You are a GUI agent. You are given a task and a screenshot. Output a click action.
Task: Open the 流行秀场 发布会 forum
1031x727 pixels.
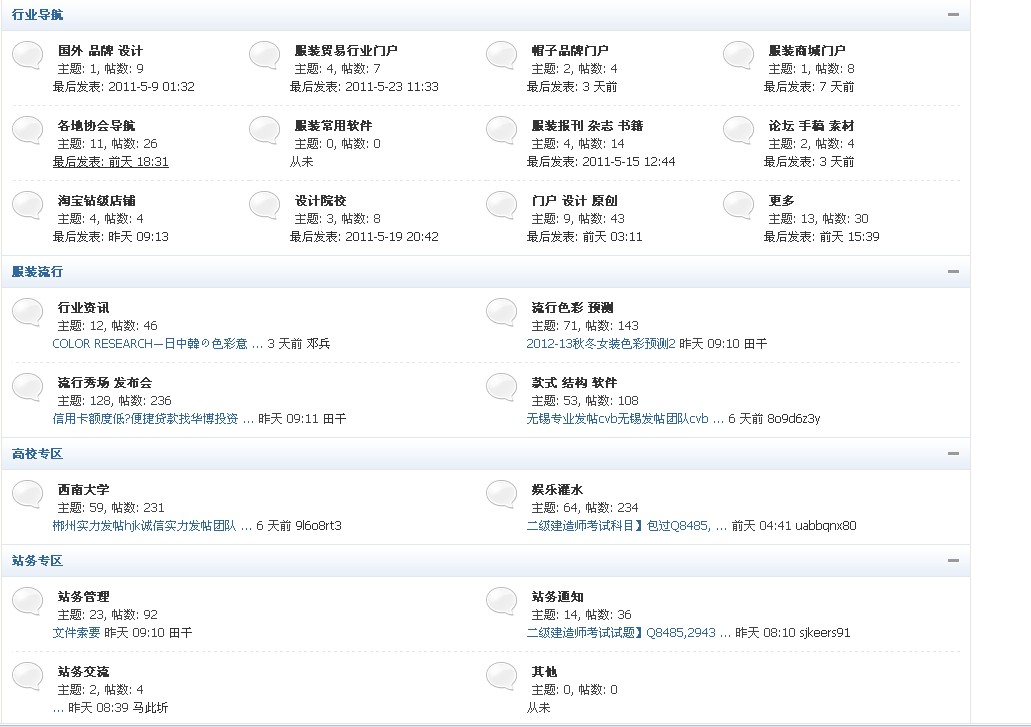tap(105, 383)
